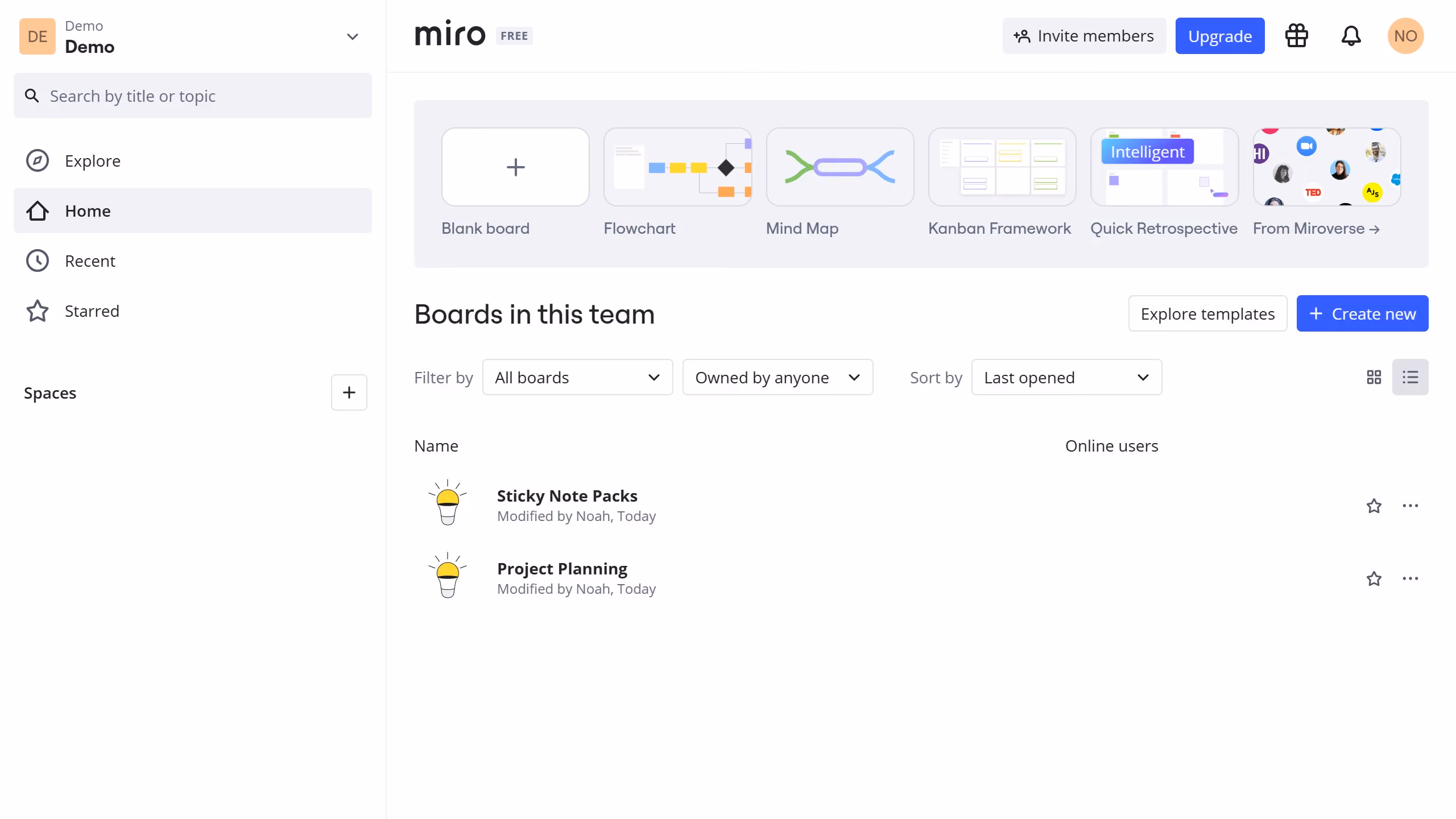This screenshot has width=1456, height=819.
Task: Click the Explore compass icon
Action: (38, 160)
